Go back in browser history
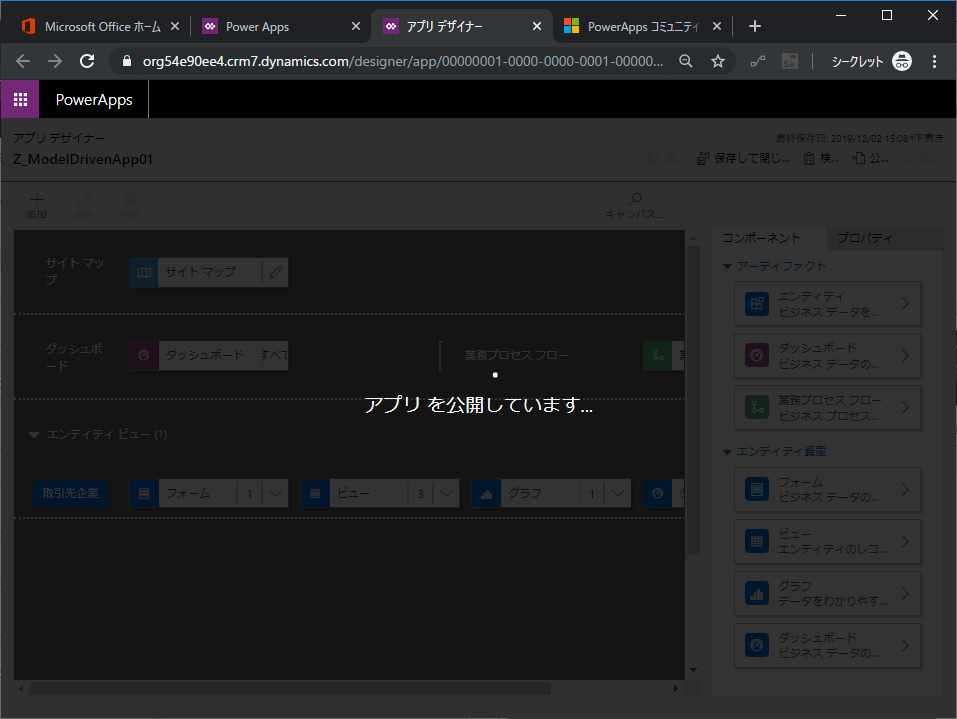Viewport: 957px width, 719px height. 23,61
